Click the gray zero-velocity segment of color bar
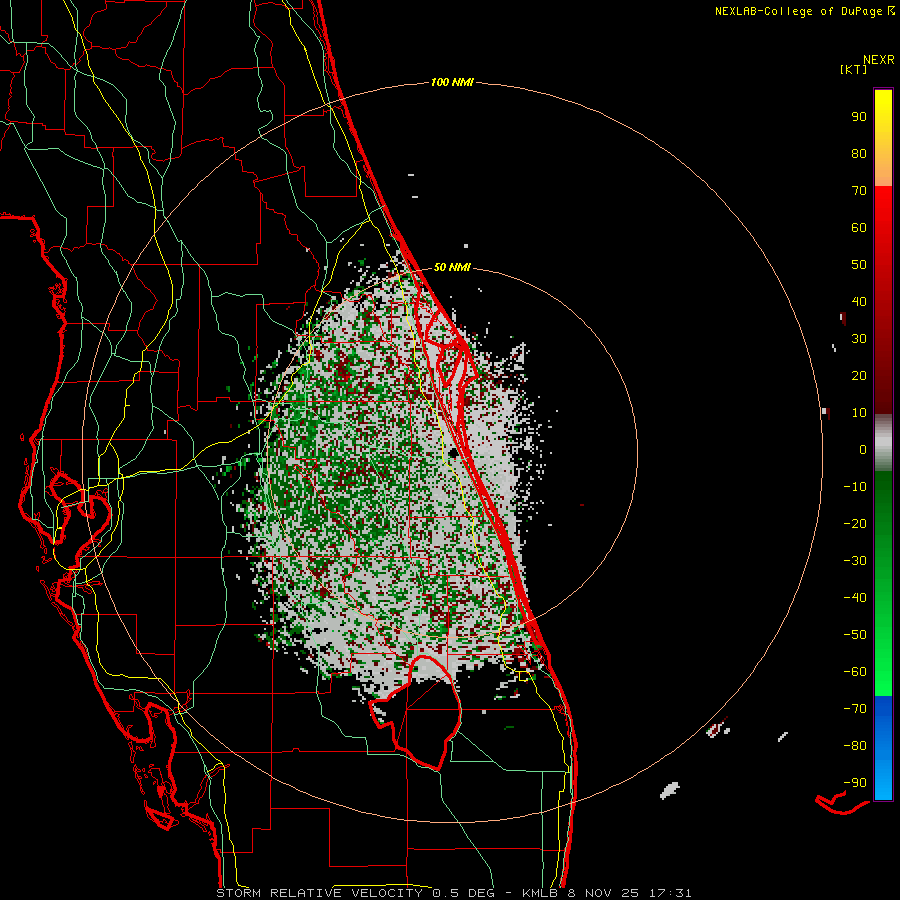 click(883, 443)
